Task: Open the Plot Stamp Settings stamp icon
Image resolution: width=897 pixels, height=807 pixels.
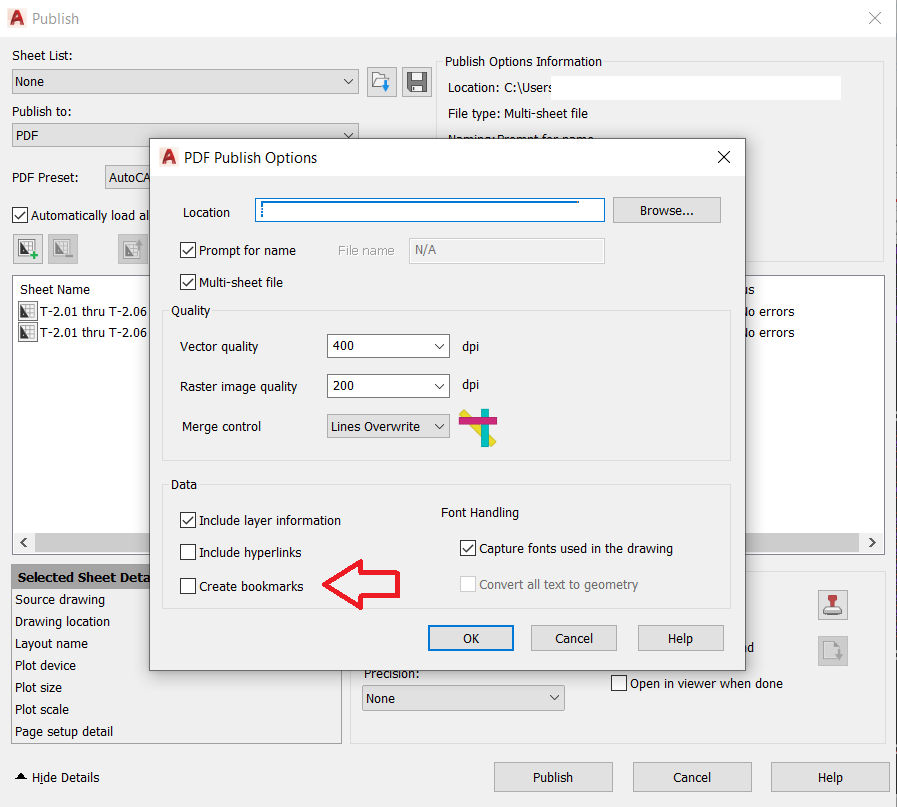Action: 832,604
